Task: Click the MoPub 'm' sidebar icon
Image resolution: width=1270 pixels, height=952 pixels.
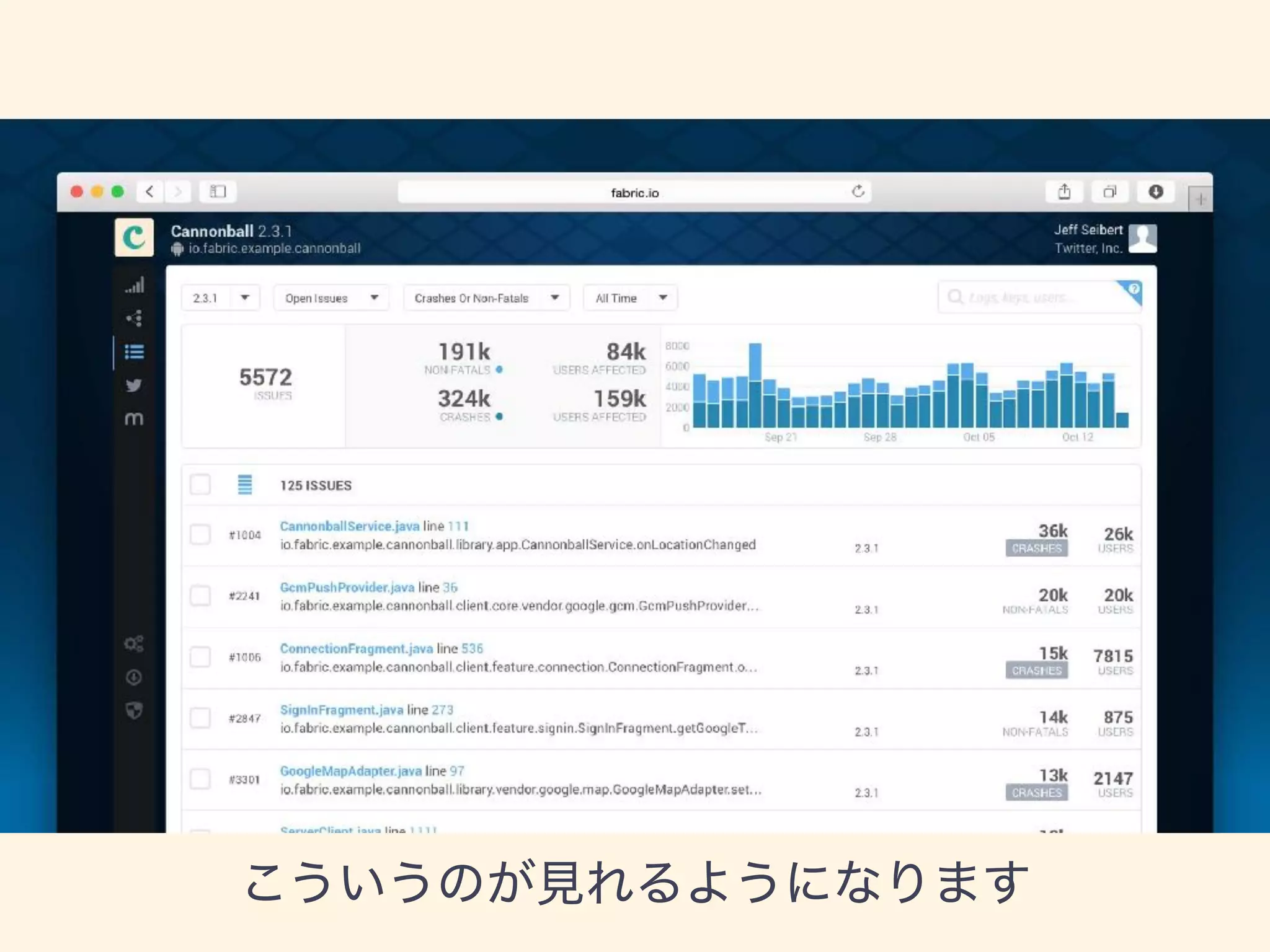Action: coord(134,419)
